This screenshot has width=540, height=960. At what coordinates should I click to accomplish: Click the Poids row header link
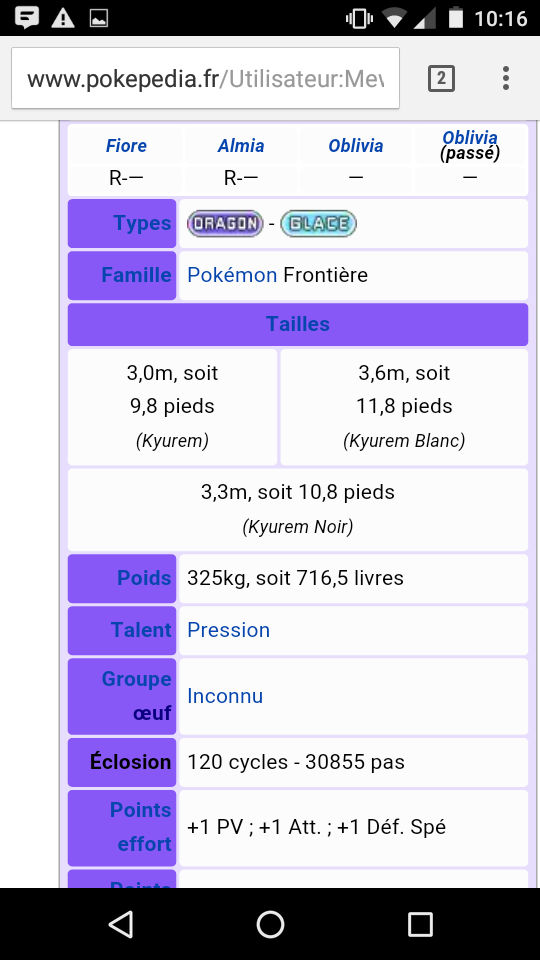144,577
